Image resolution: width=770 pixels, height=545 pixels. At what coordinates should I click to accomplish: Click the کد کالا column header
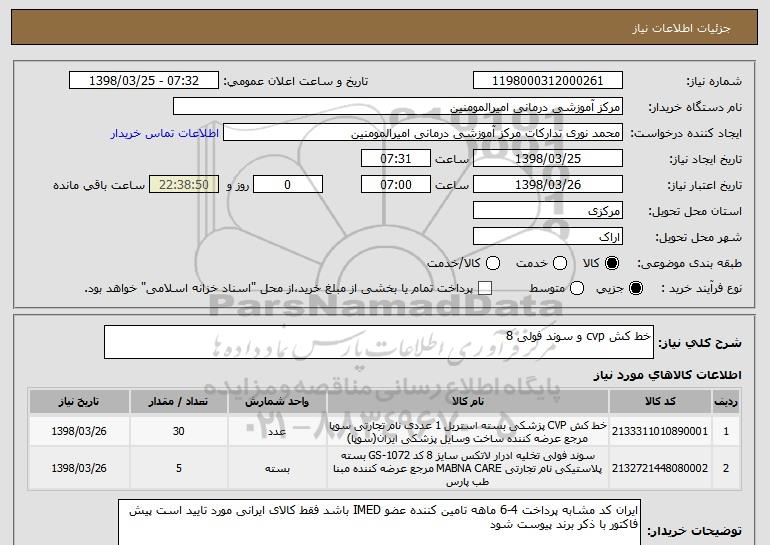[x=660, y=402]
